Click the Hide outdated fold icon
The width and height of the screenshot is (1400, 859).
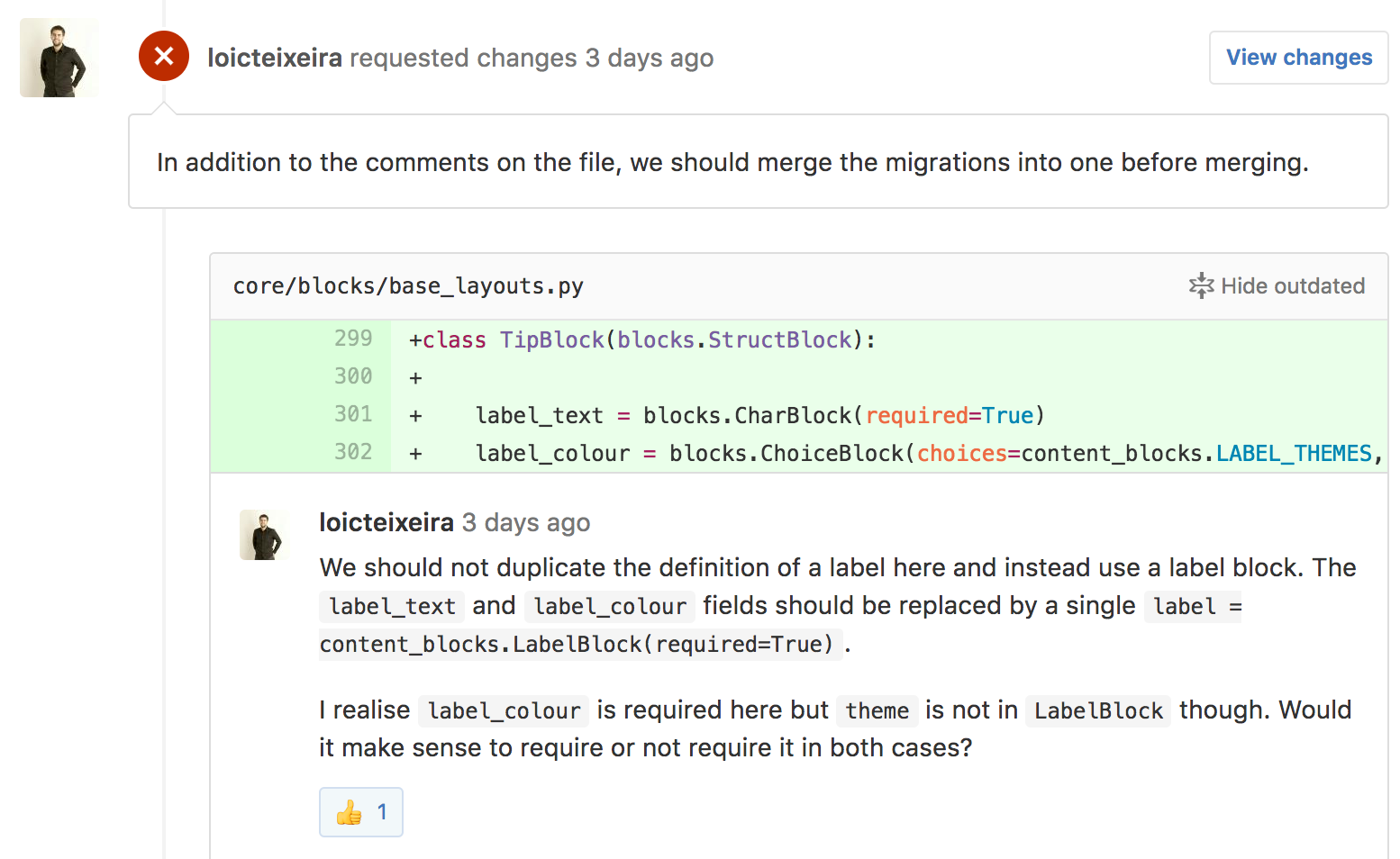point(1201,285)
